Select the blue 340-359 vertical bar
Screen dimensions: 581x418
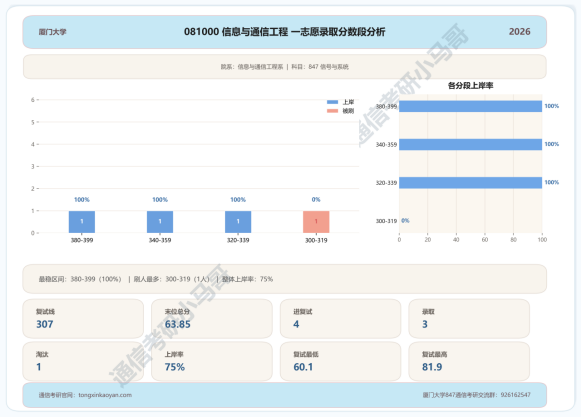tap(160, 222)
